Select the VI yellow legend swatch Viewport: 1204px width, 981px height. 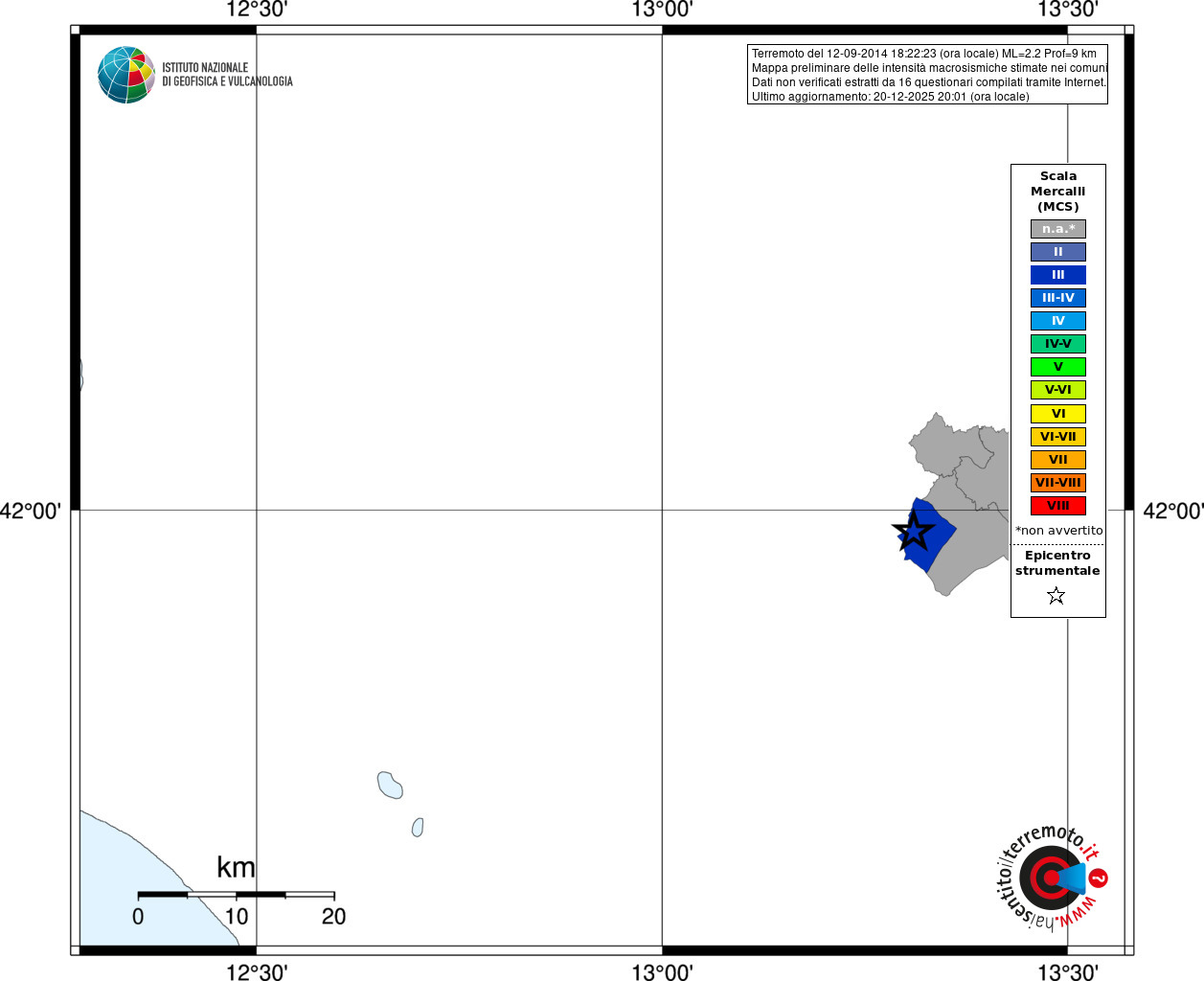(1058, 414)
